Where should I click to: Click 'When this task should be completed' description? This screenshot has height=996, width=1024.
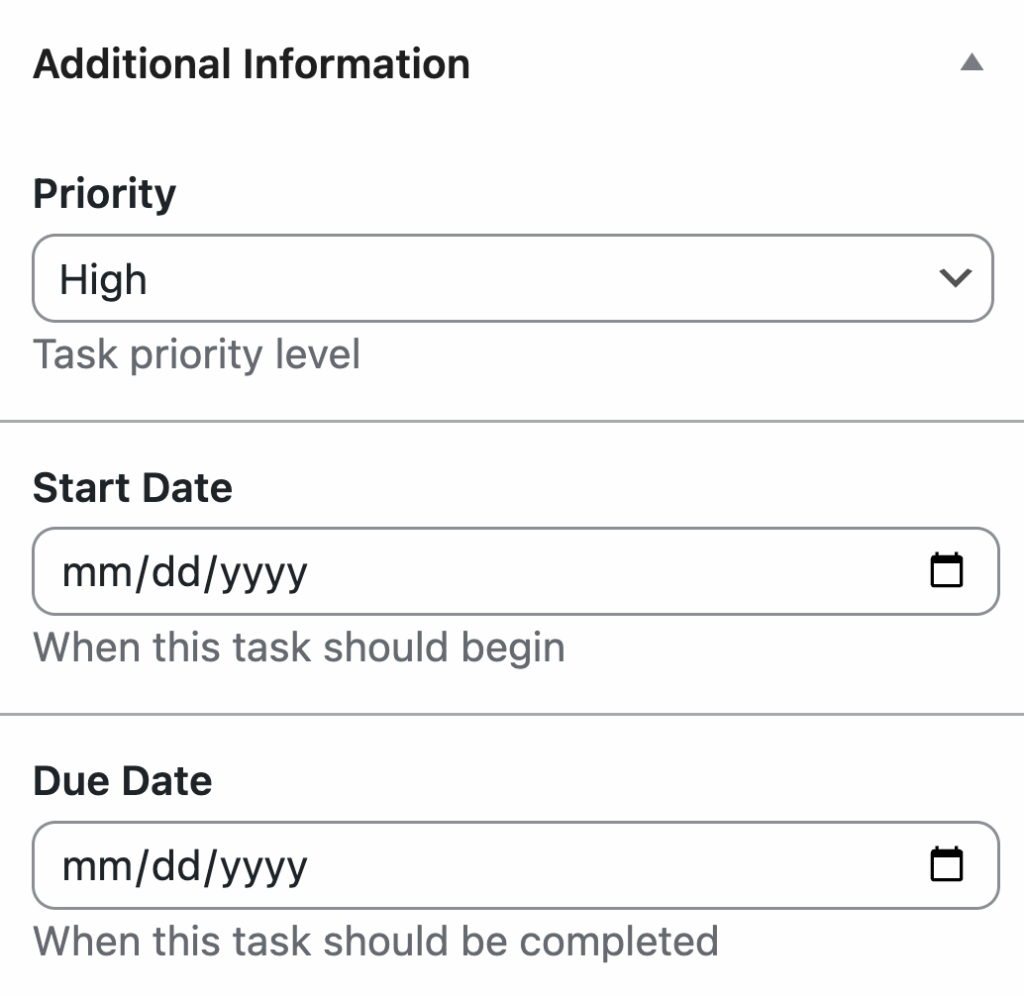375,941
